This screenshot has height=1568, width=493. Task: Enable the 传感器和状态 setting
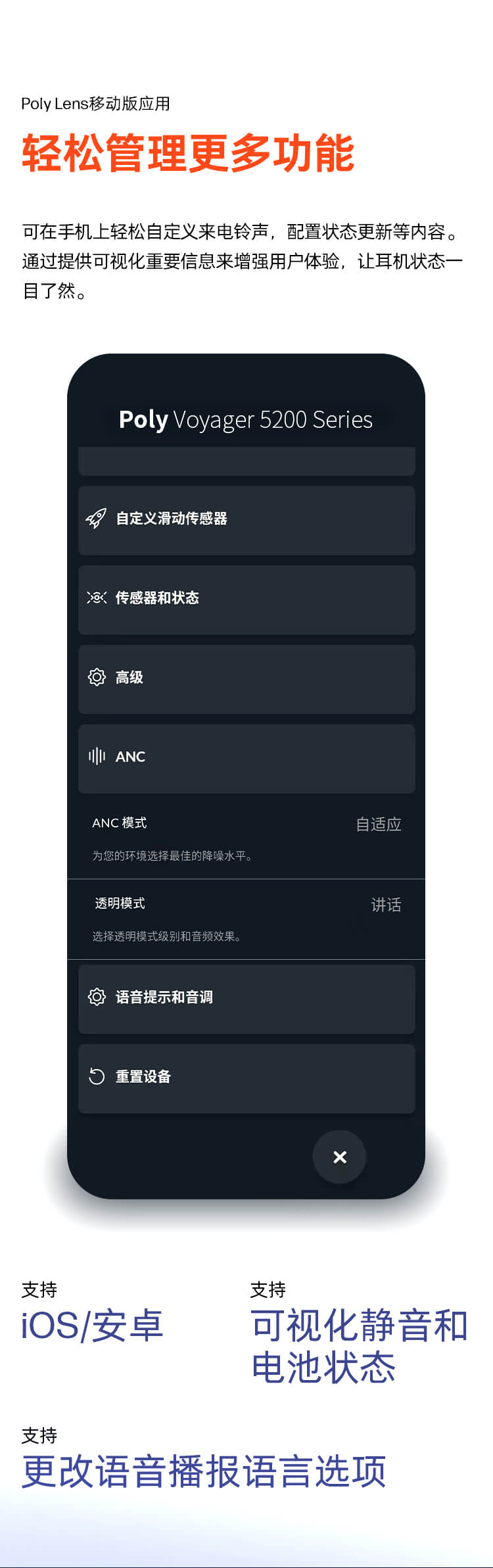[246, 599]
